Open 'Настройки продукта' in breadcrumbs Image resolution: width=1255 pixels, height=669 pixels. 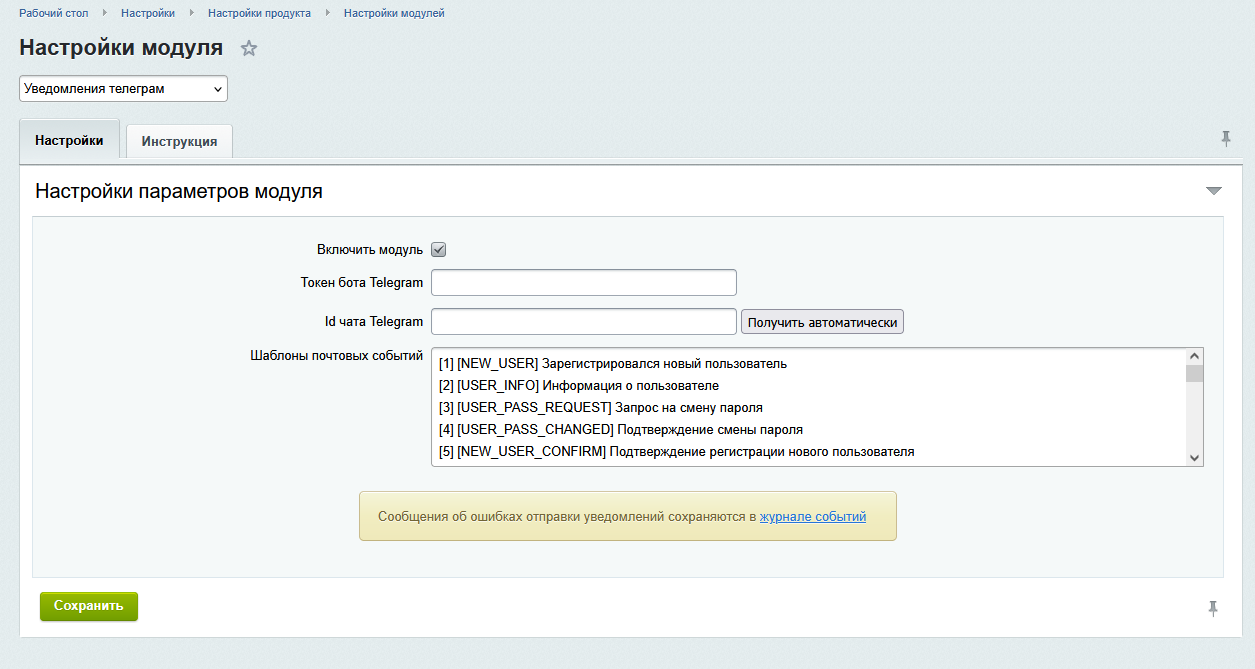click(x=259, y=13)
